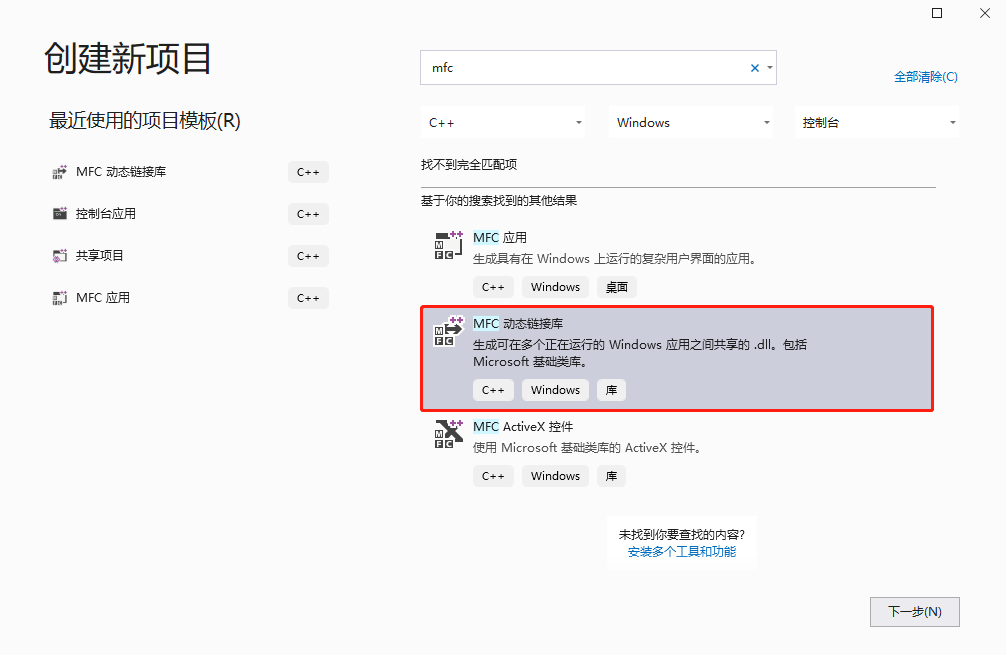Image resolution: width=1006 pixels, height=655 pixels.
Task: Open the search history dropdown arrow
Action: 769,68
